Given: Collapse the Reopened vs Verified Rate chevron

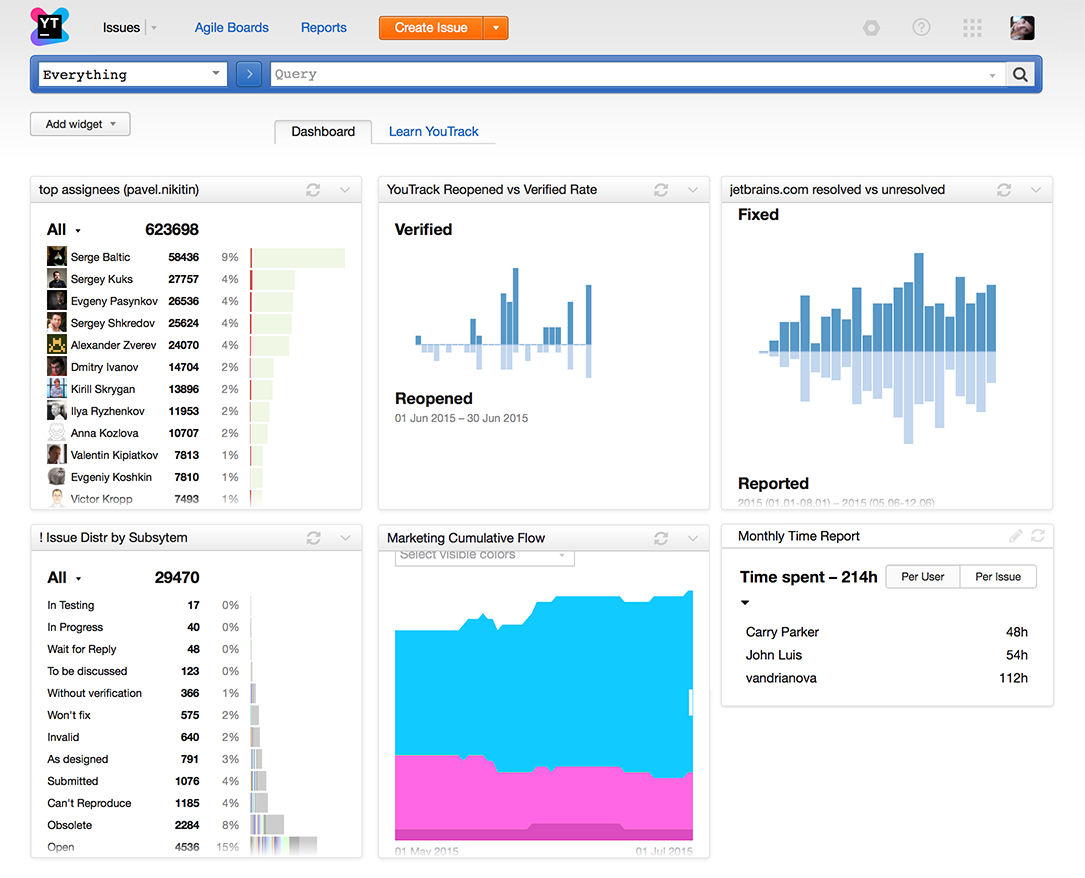Looking at the screenshot, I should tap(693, 190).
